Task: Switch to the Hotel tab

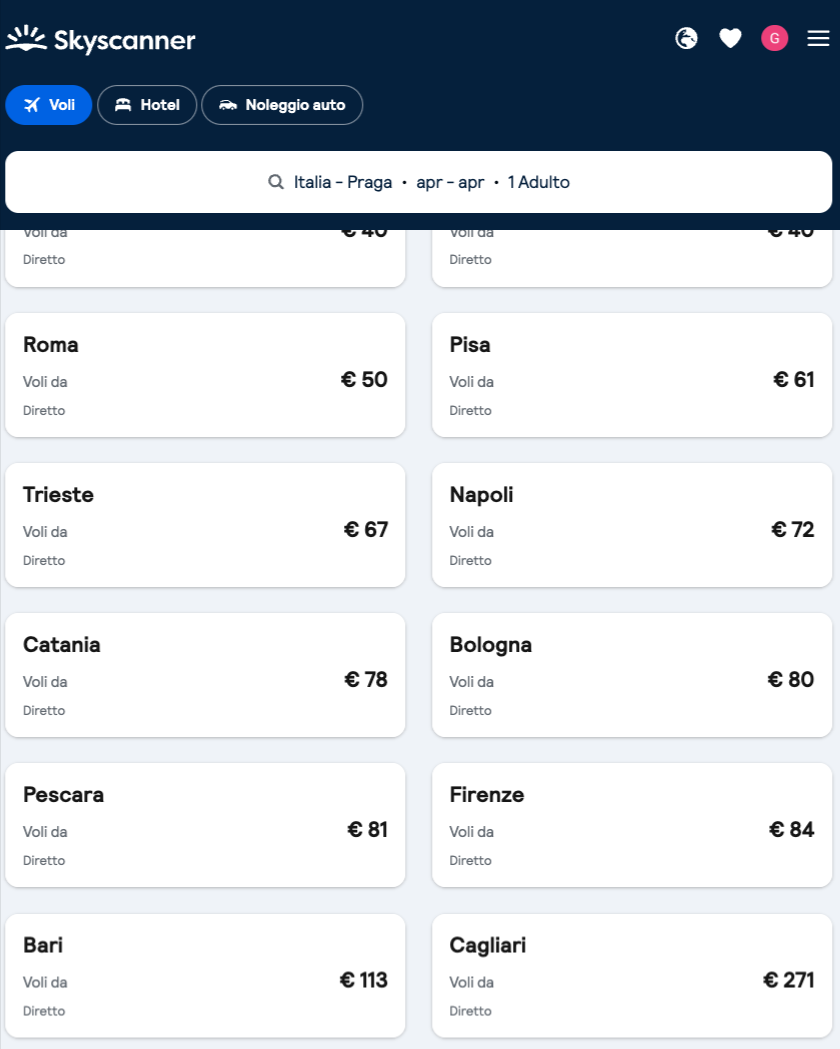Action: point(147,105)
